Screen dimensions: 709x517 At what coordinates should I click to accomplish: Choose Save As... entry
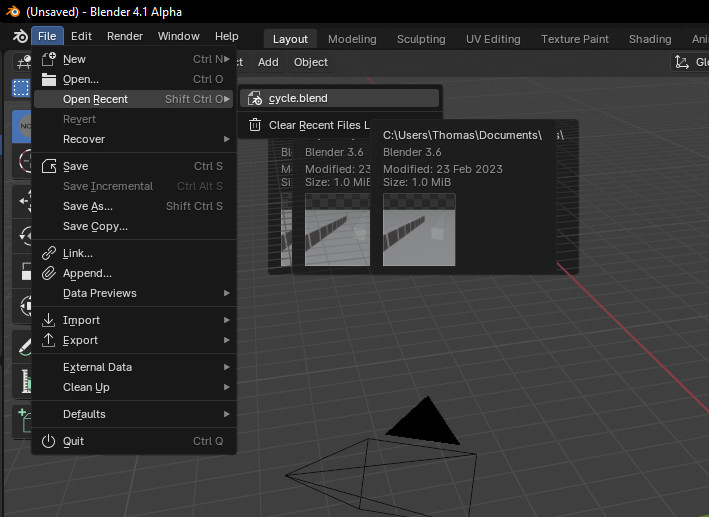(134, 206)
